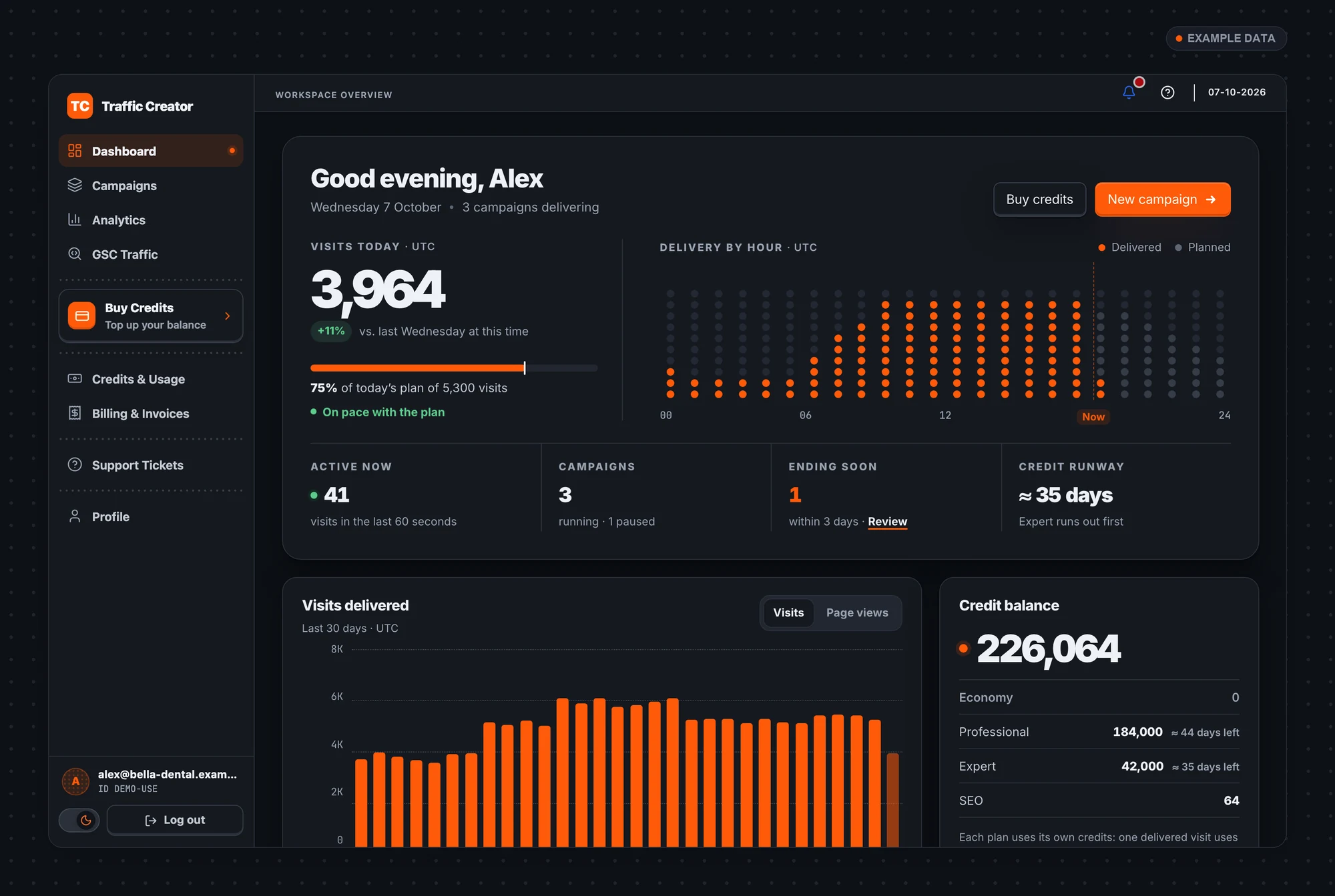This screenshot has height=896, width=1335.
Task: Click the Expert 42,000 row
Action: coord(1099,767)
